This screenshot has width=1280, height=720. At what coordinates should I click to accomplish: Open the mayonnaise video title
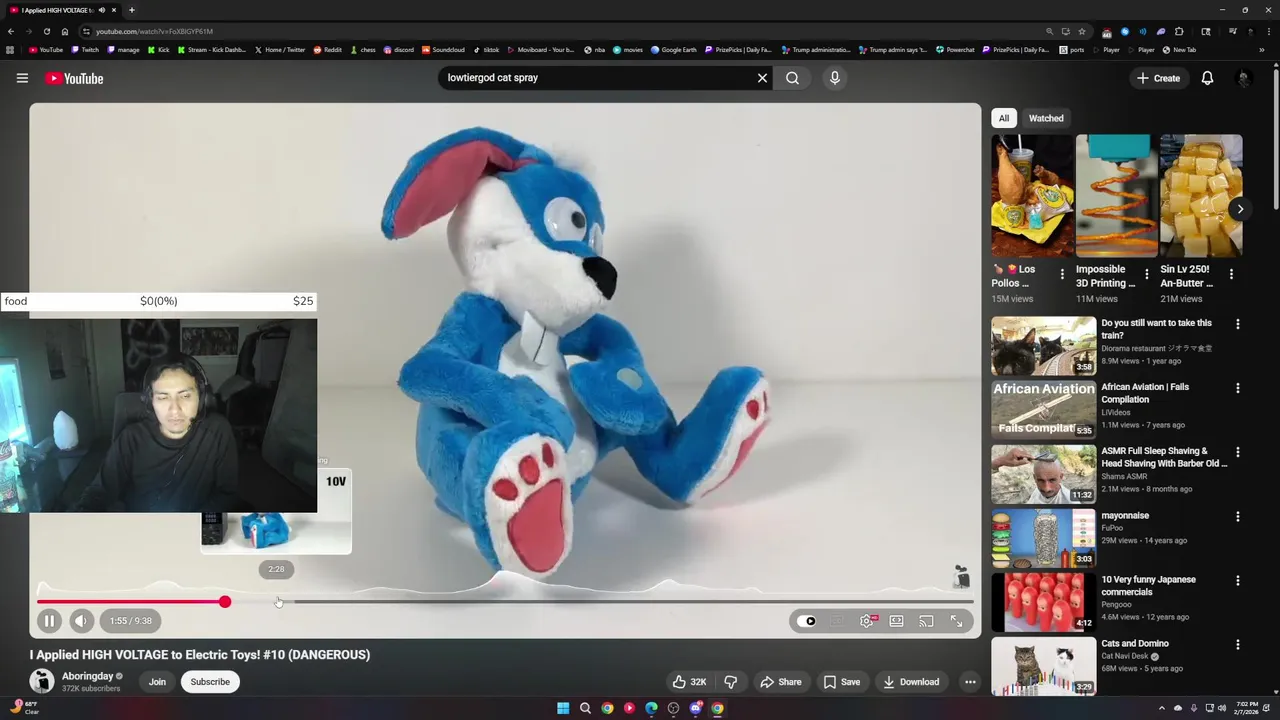1125,516
